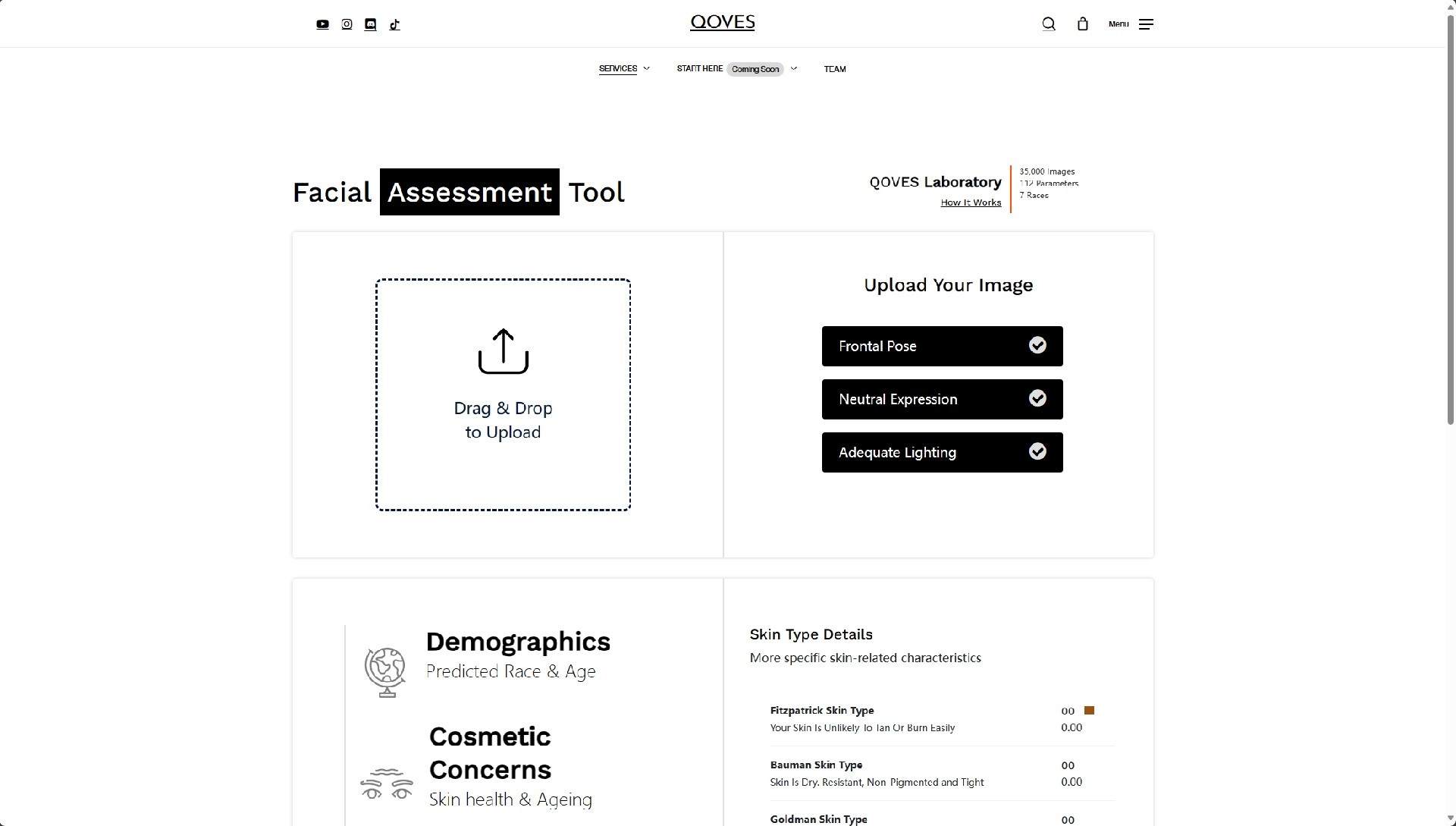Click the Fitzpatrick skin type color swatch
Viewport: 1456px width, 826px height.
tap(1089, 711)
